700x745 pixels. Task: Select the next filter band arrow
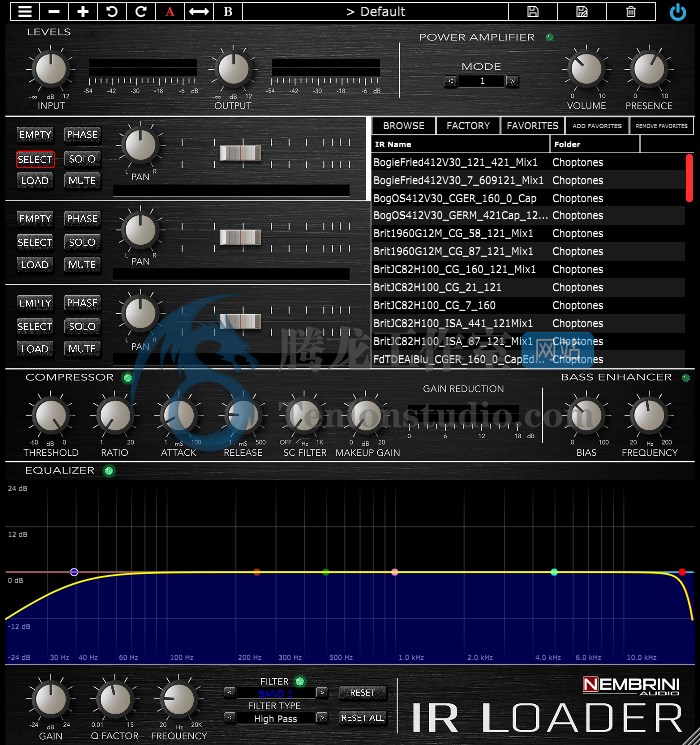(322, 693)
